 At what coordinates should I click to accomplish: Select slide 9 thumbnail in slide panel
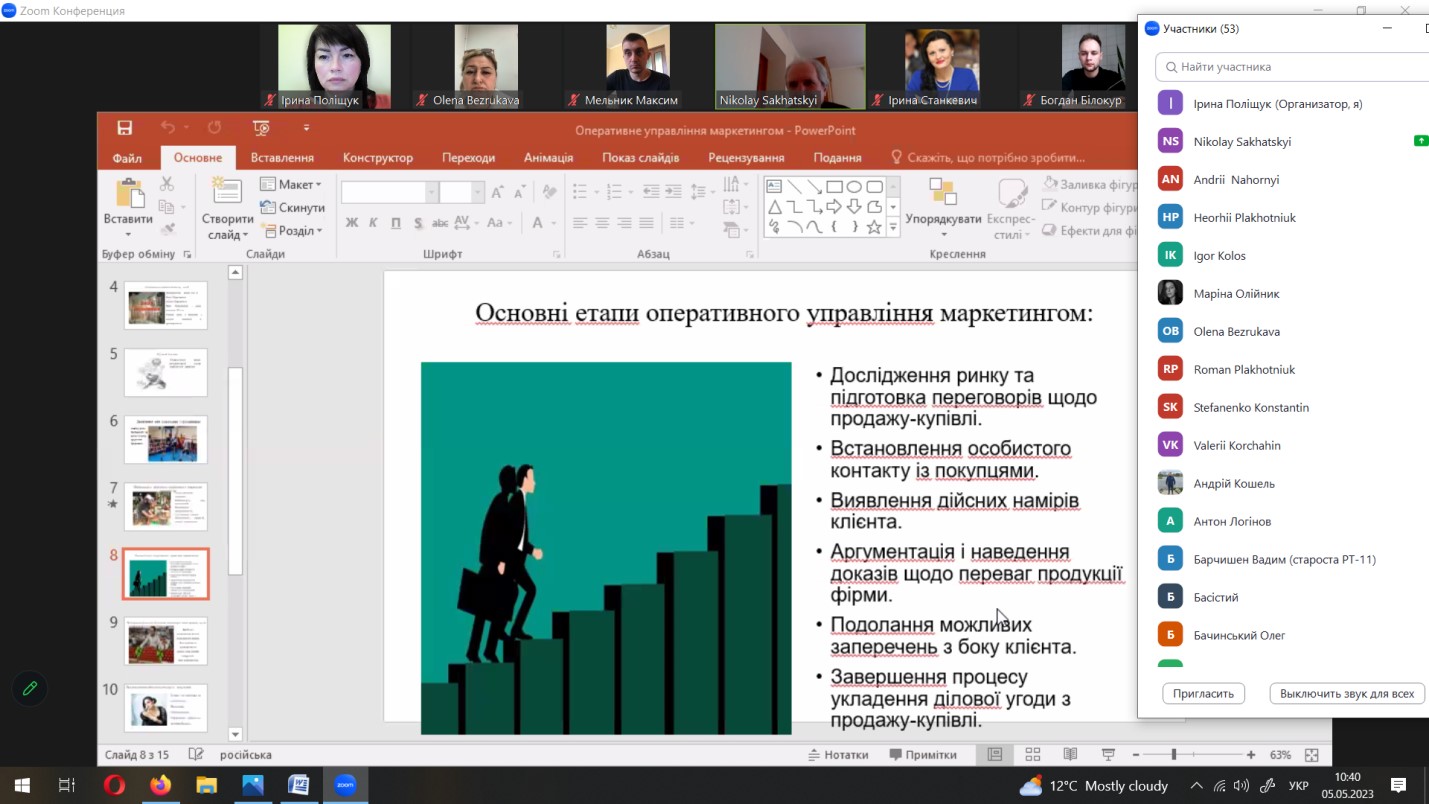[x=166, y=641]
